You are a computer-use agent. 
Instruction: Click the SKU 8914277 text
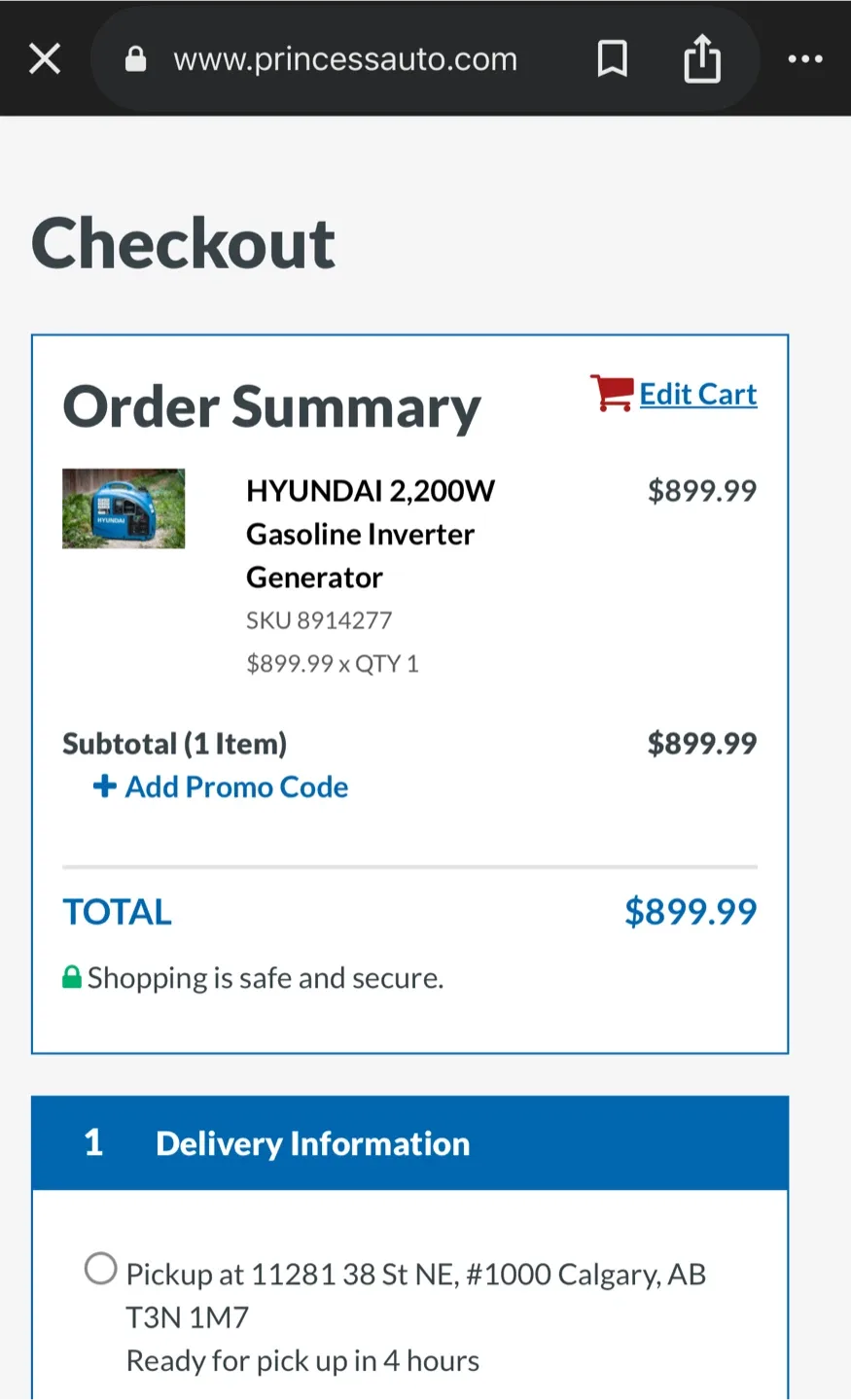tap(319, 619)
